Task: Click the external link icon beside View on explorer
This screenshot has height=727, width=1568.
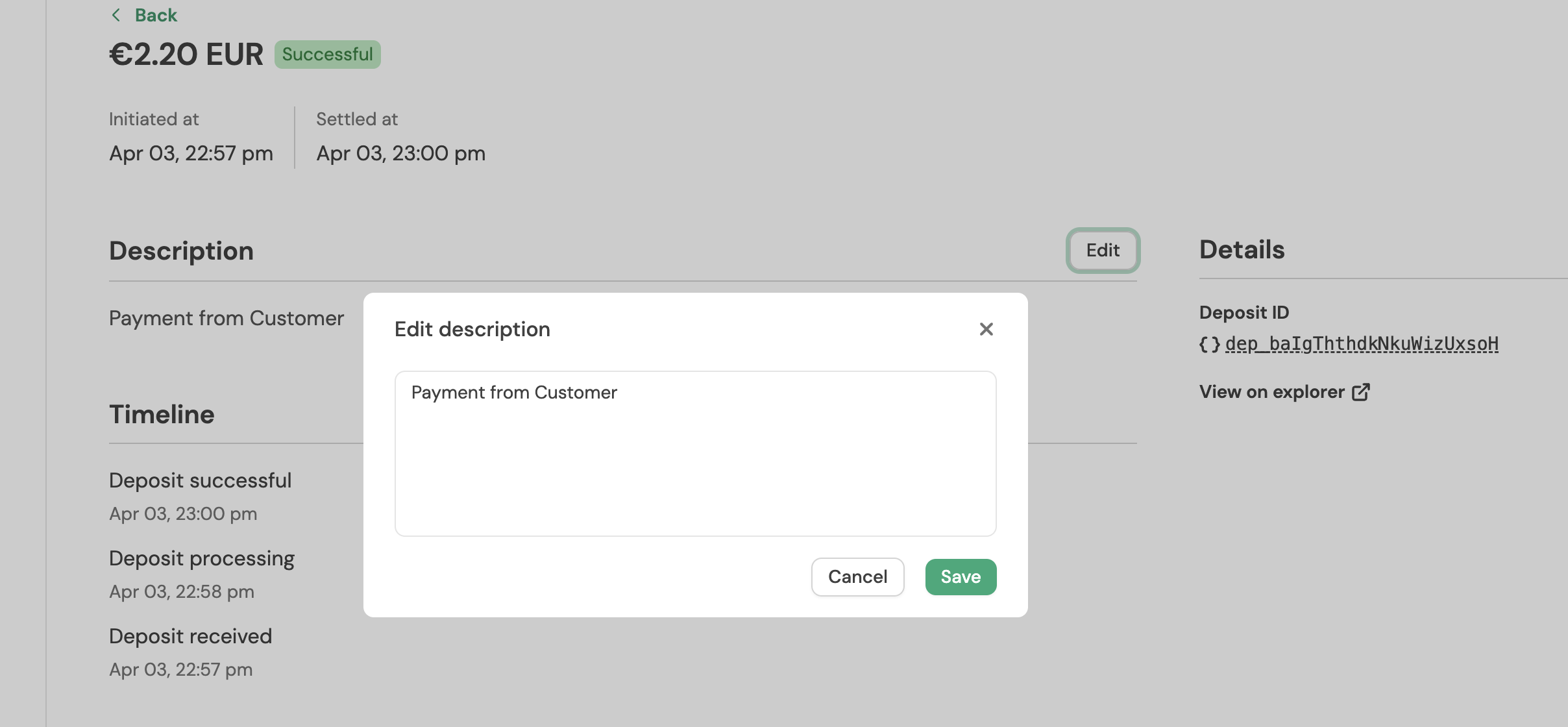Action: point(1360,392)
